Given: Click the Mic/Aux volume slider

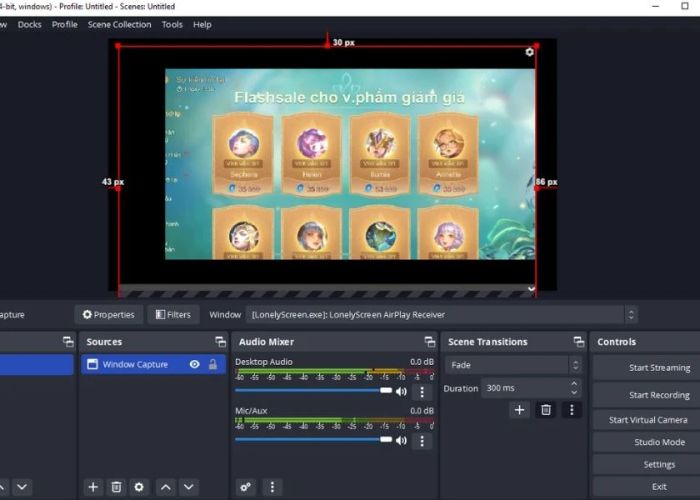Looking at the screenshot, I should click(313, 439).
